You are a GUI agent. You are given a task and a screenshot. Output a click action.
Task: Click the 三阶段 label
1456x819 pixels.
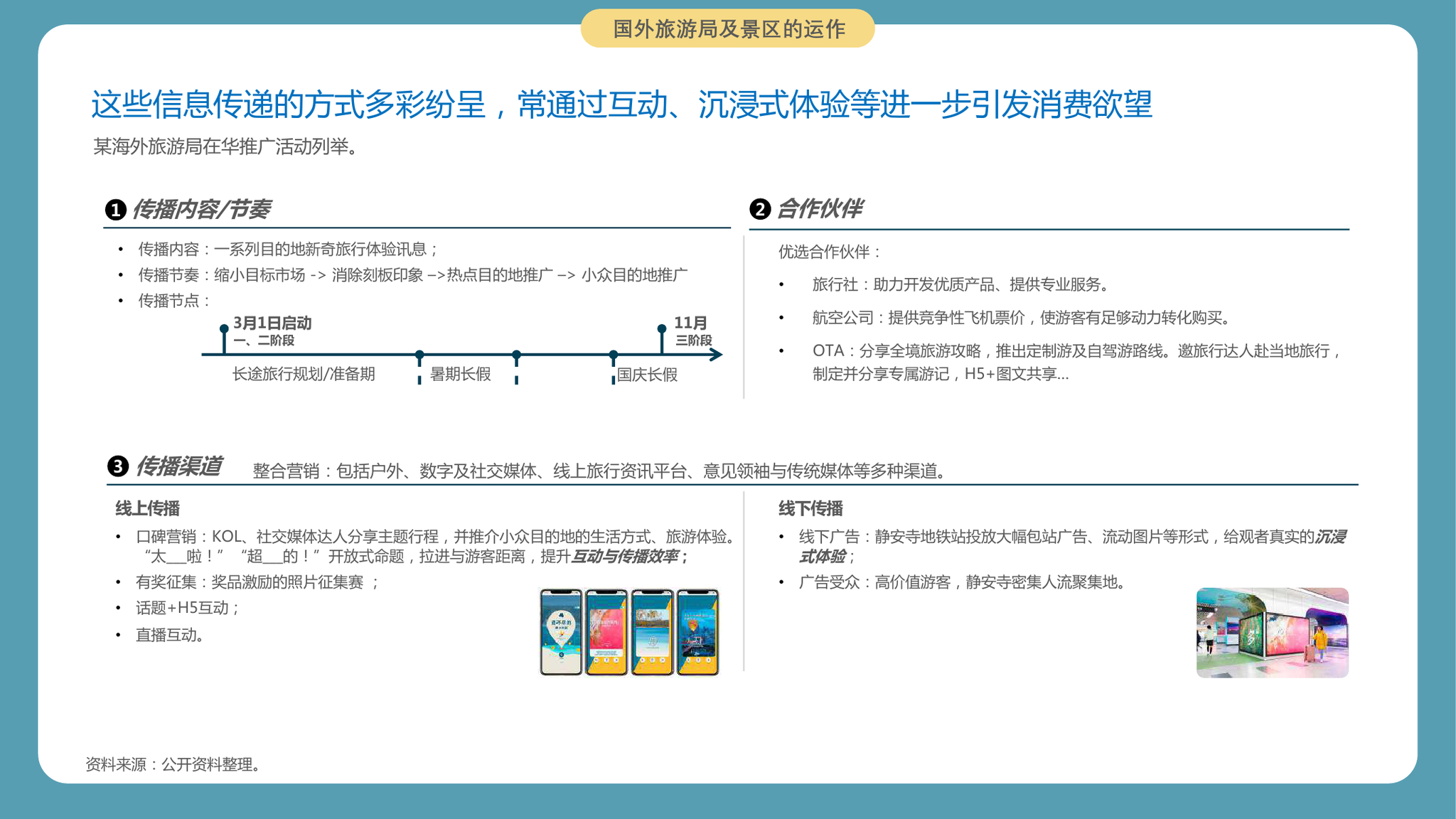[693, 341]
